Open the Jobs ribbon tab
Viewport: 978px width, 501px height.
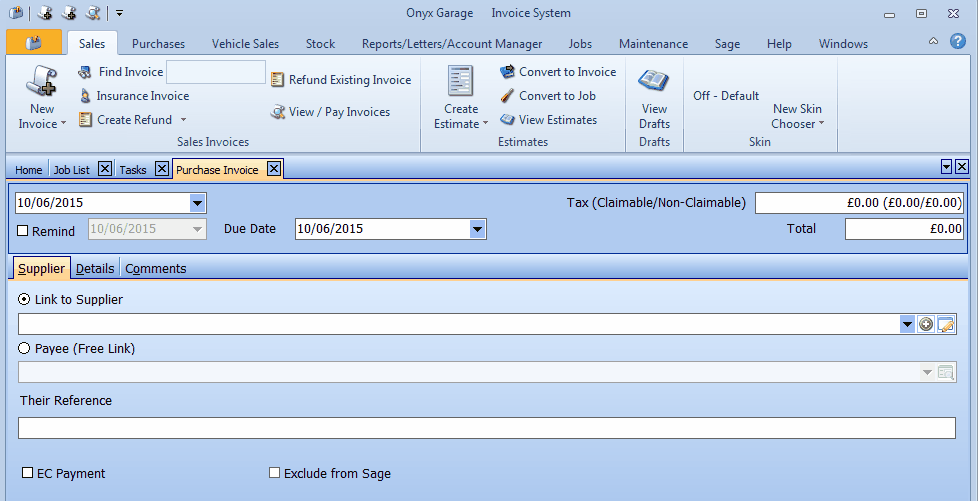point(581,44)
